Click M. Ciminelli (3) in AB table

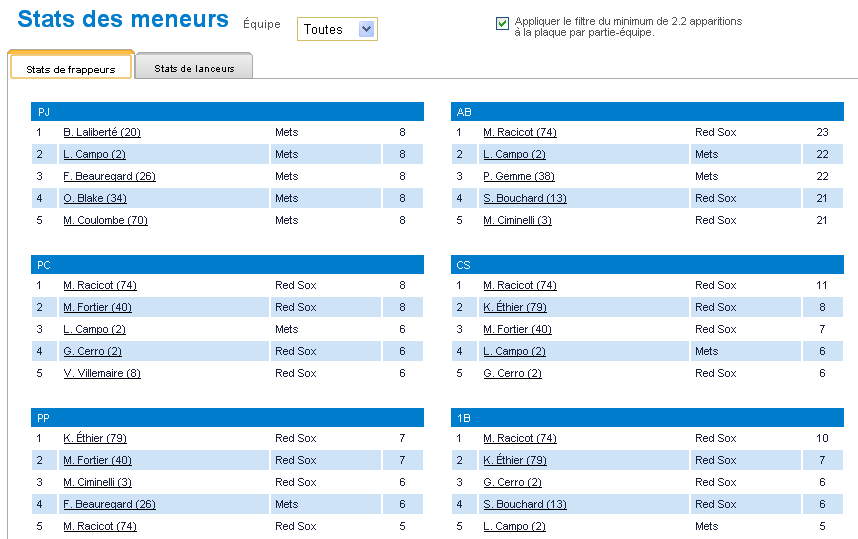pyautogui.click(x=517, y=220)
